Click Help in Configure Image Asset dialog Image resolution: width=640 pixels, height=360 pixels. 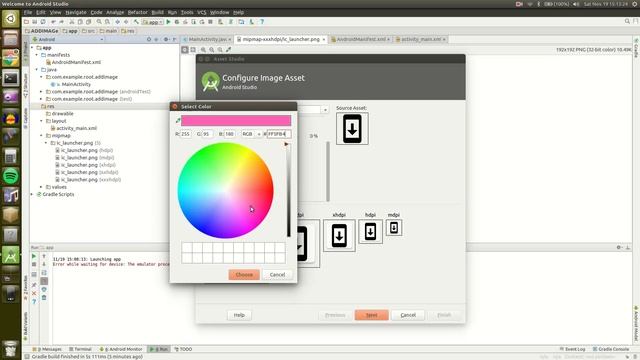(239, 315)
